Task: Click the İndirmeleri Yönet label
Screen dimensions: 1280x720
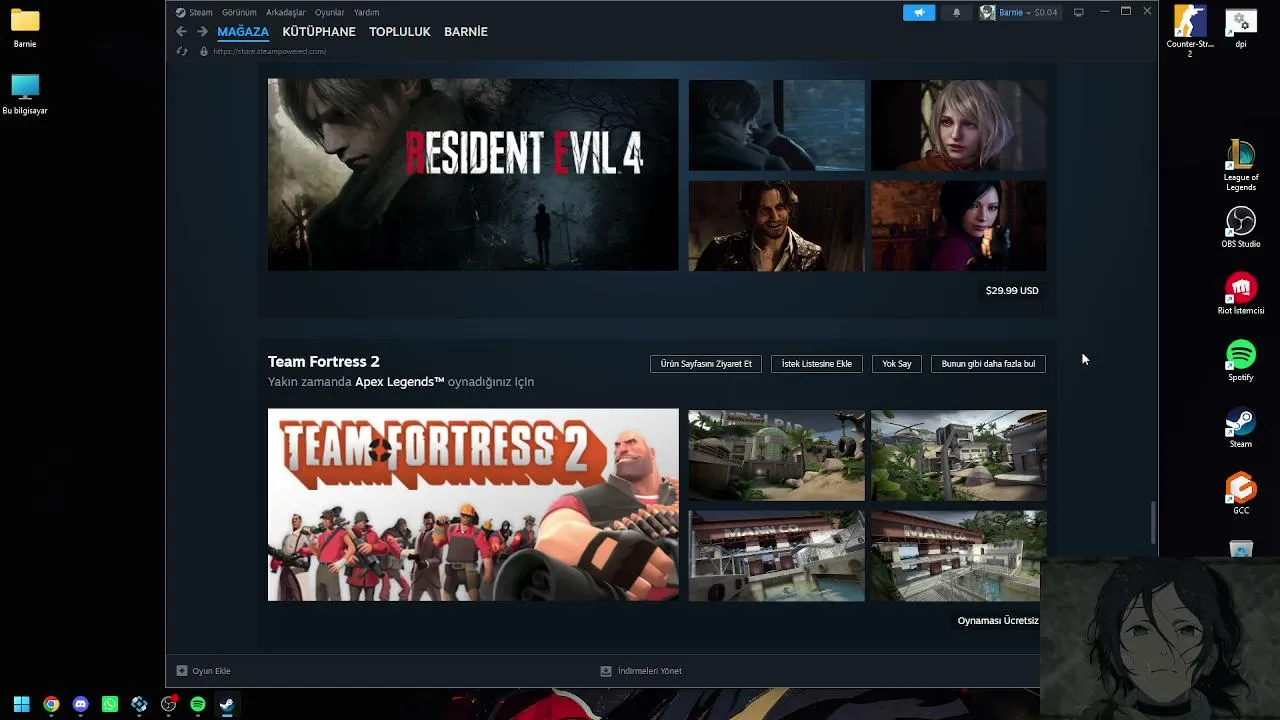Action: pos(650,671)
